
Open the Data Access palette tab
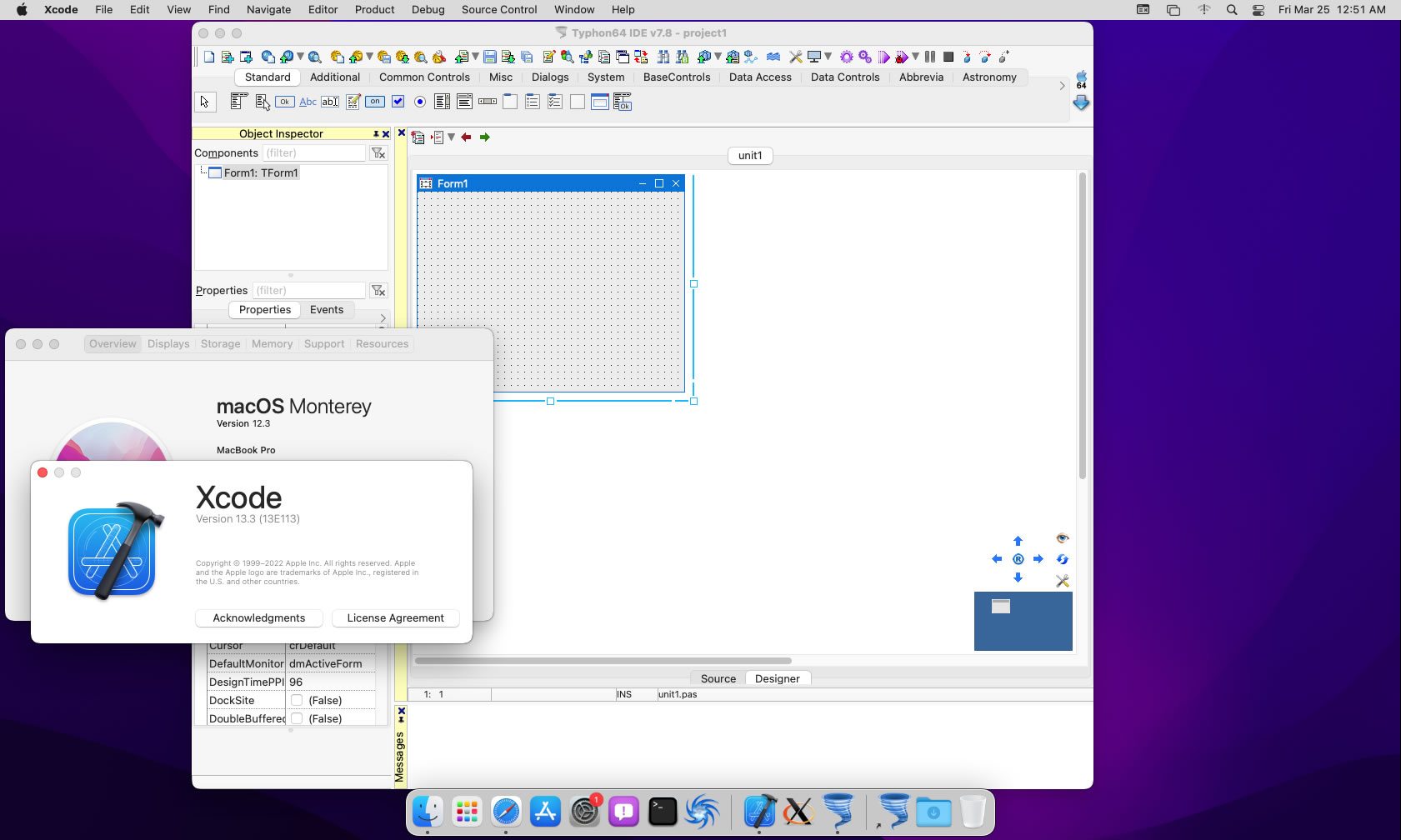tap(760, 77)
